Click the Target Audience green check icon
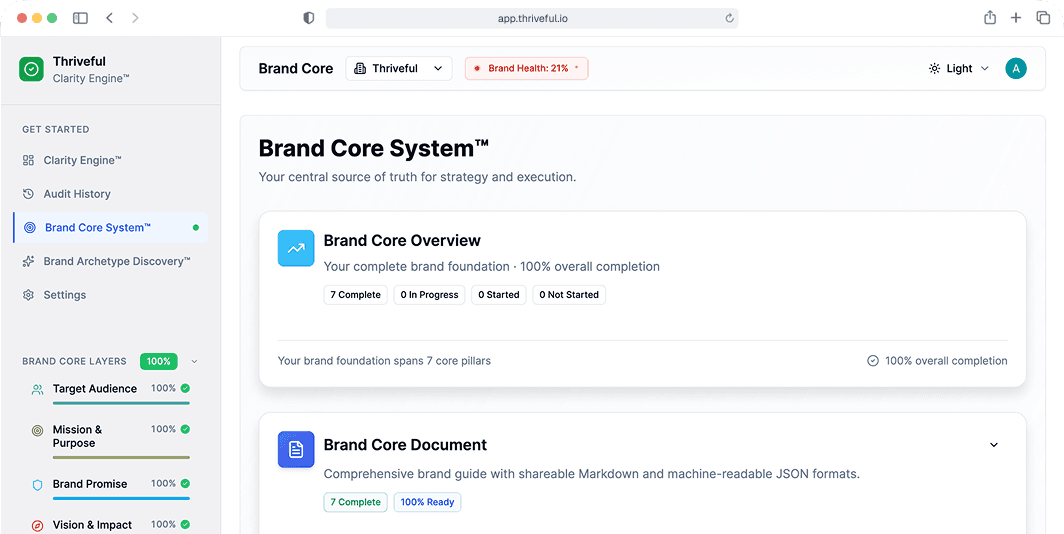Viewport: 1064px width, 534px height. (x=185, y=389)
